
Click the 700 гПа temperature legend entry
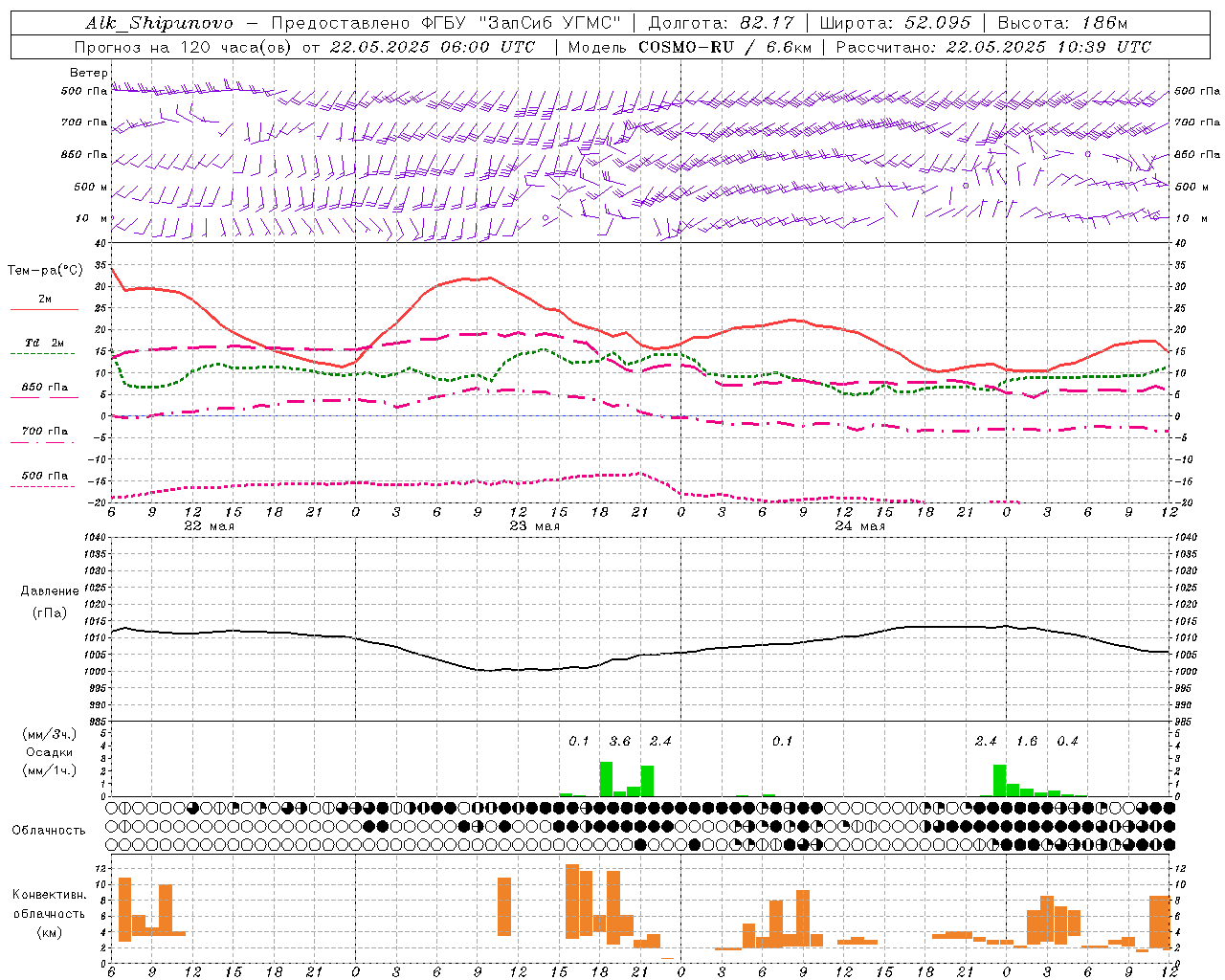tap(45, 431)
